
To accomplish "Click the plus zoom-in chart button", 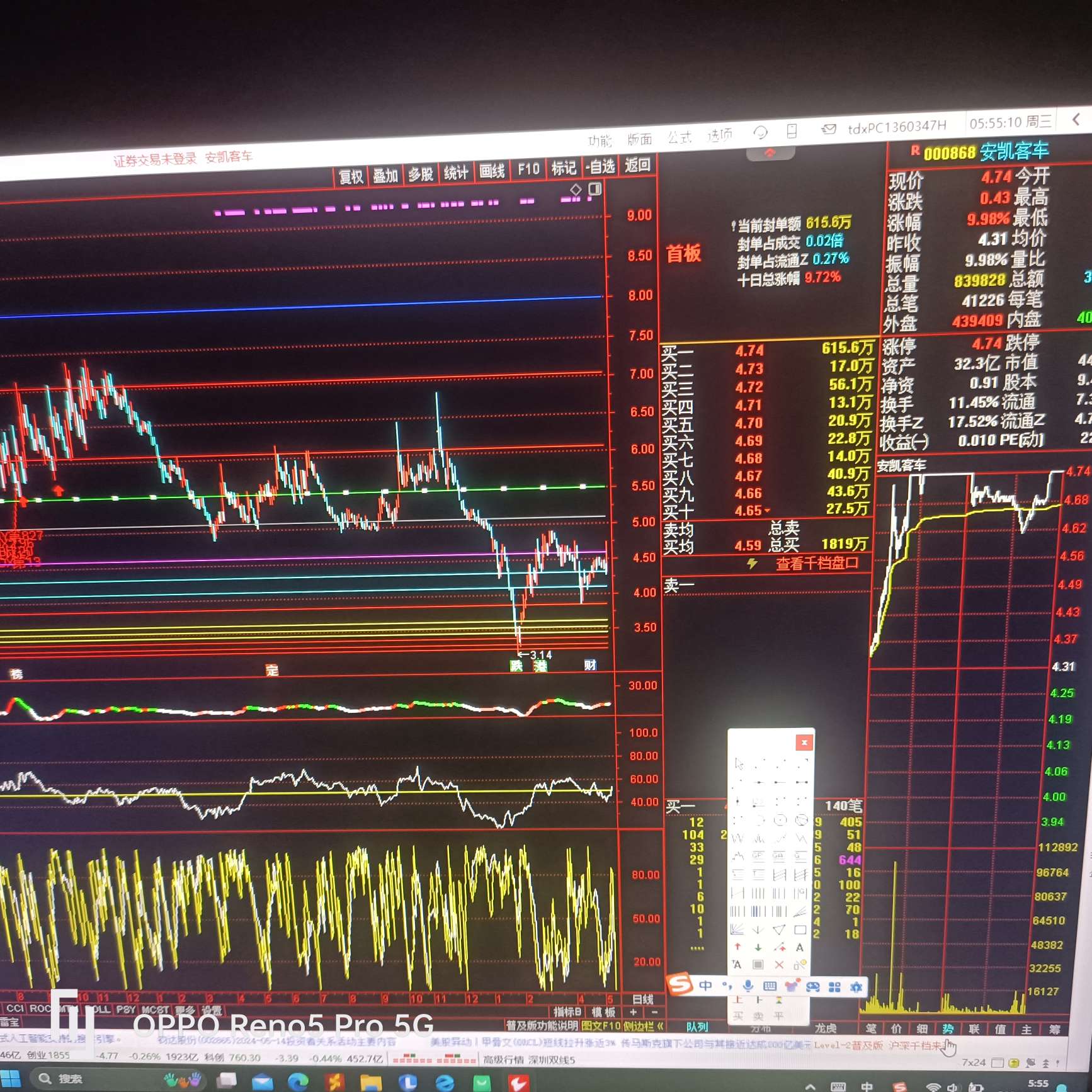I will [634, 1012].
